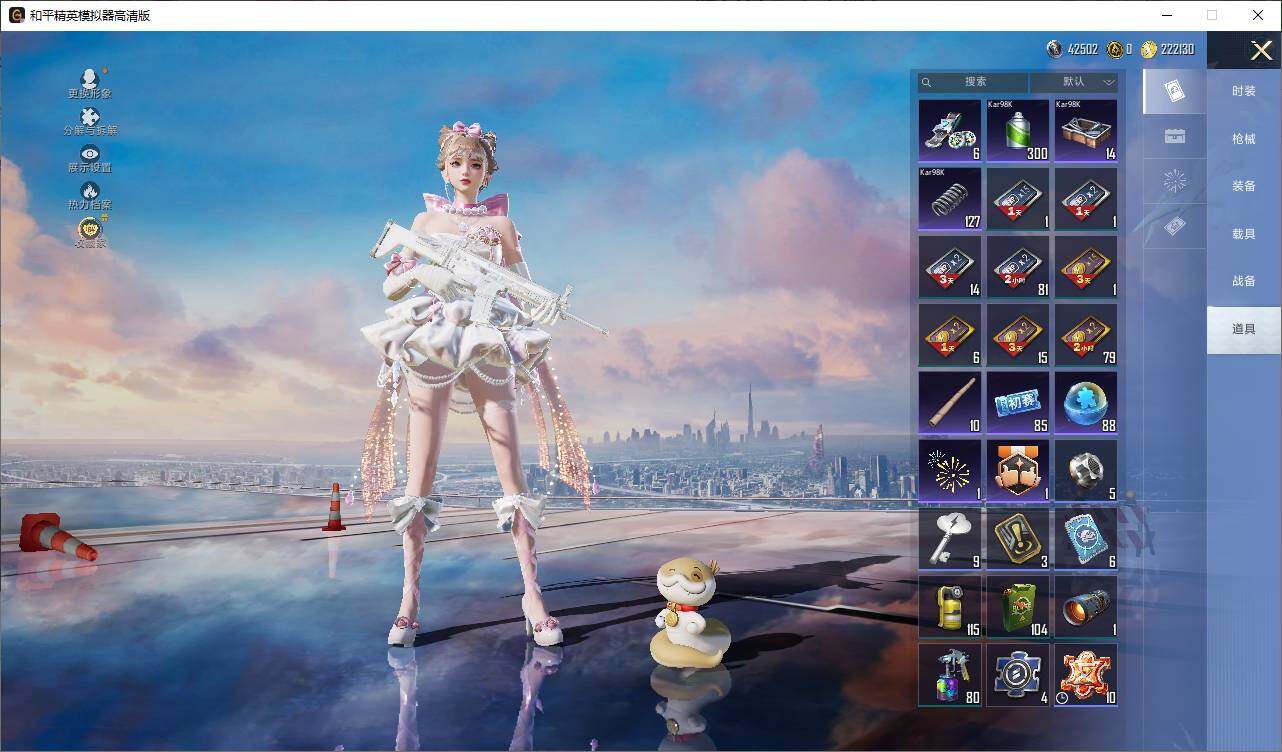Switch to the 装备 tab
The height and width of the screenshot is (752, 1282).
click(x=1244, y=186)
